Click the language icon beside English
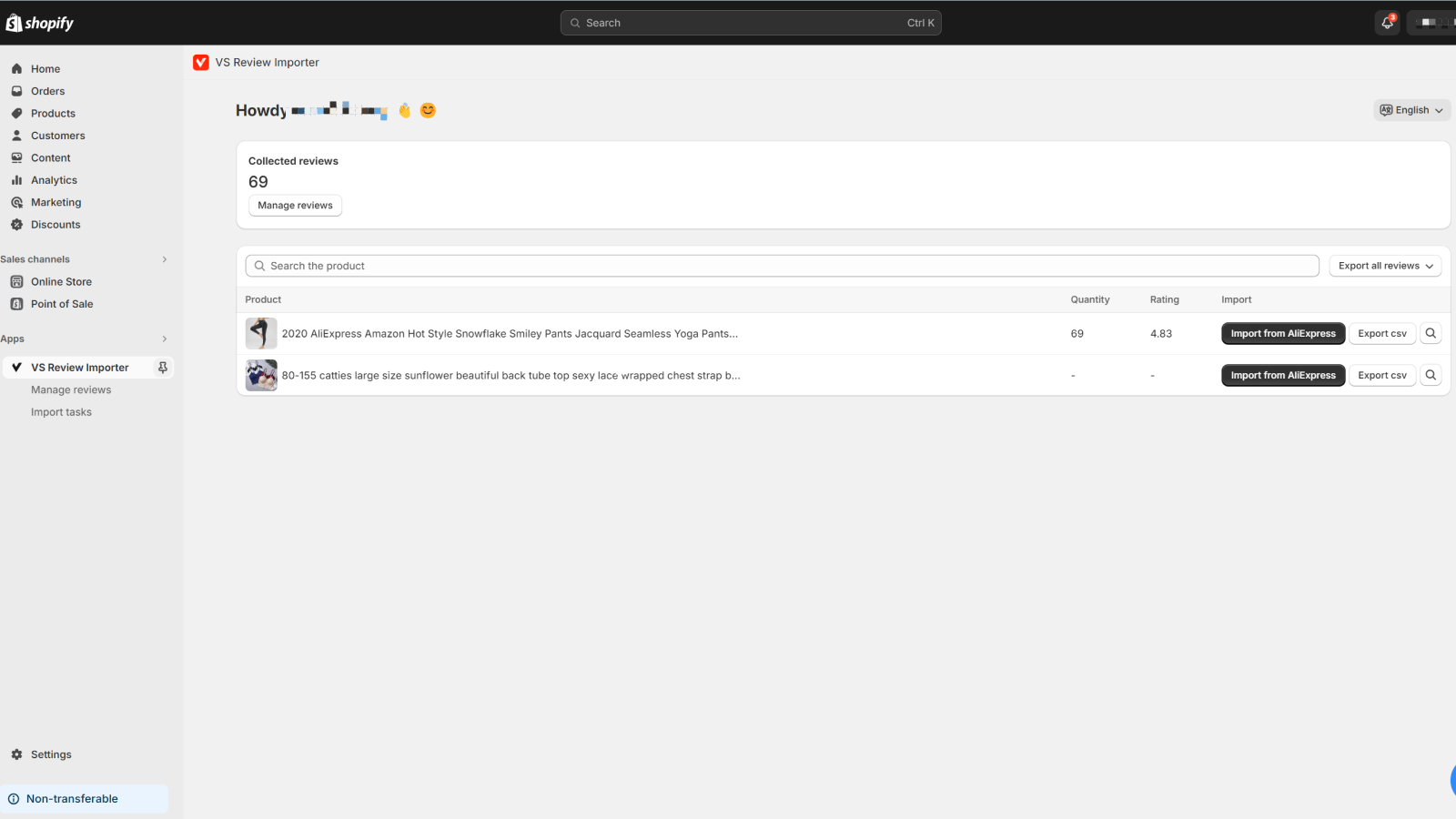1456x819 pixels. point(1386,110)
